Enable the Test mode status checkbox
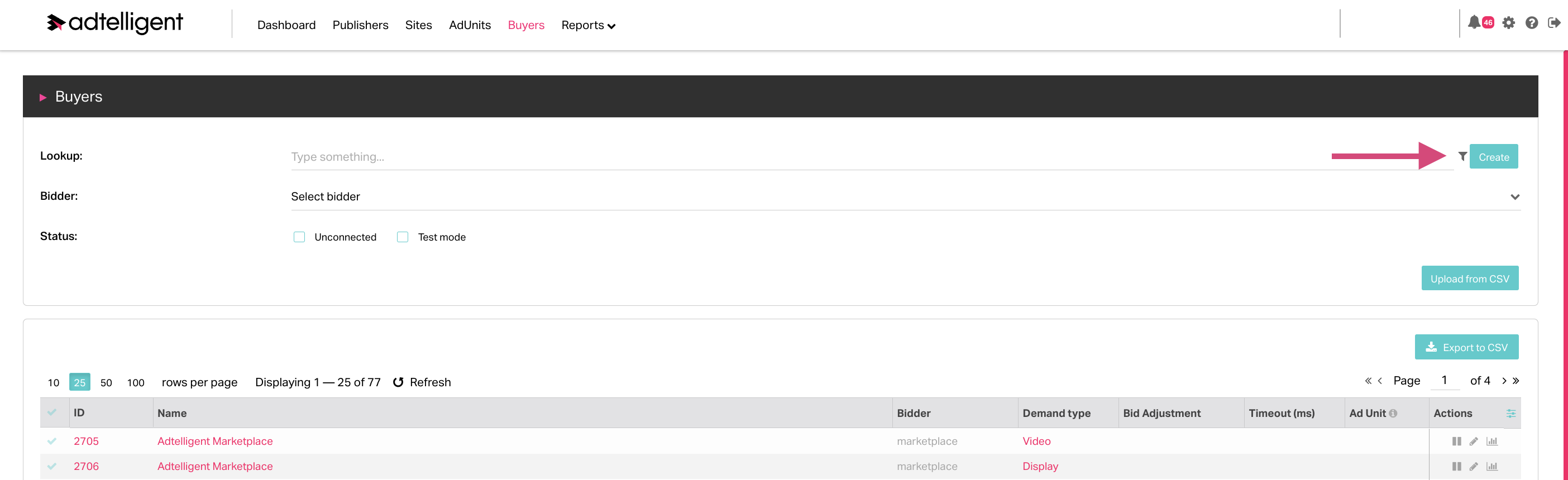 pos(403,237)
